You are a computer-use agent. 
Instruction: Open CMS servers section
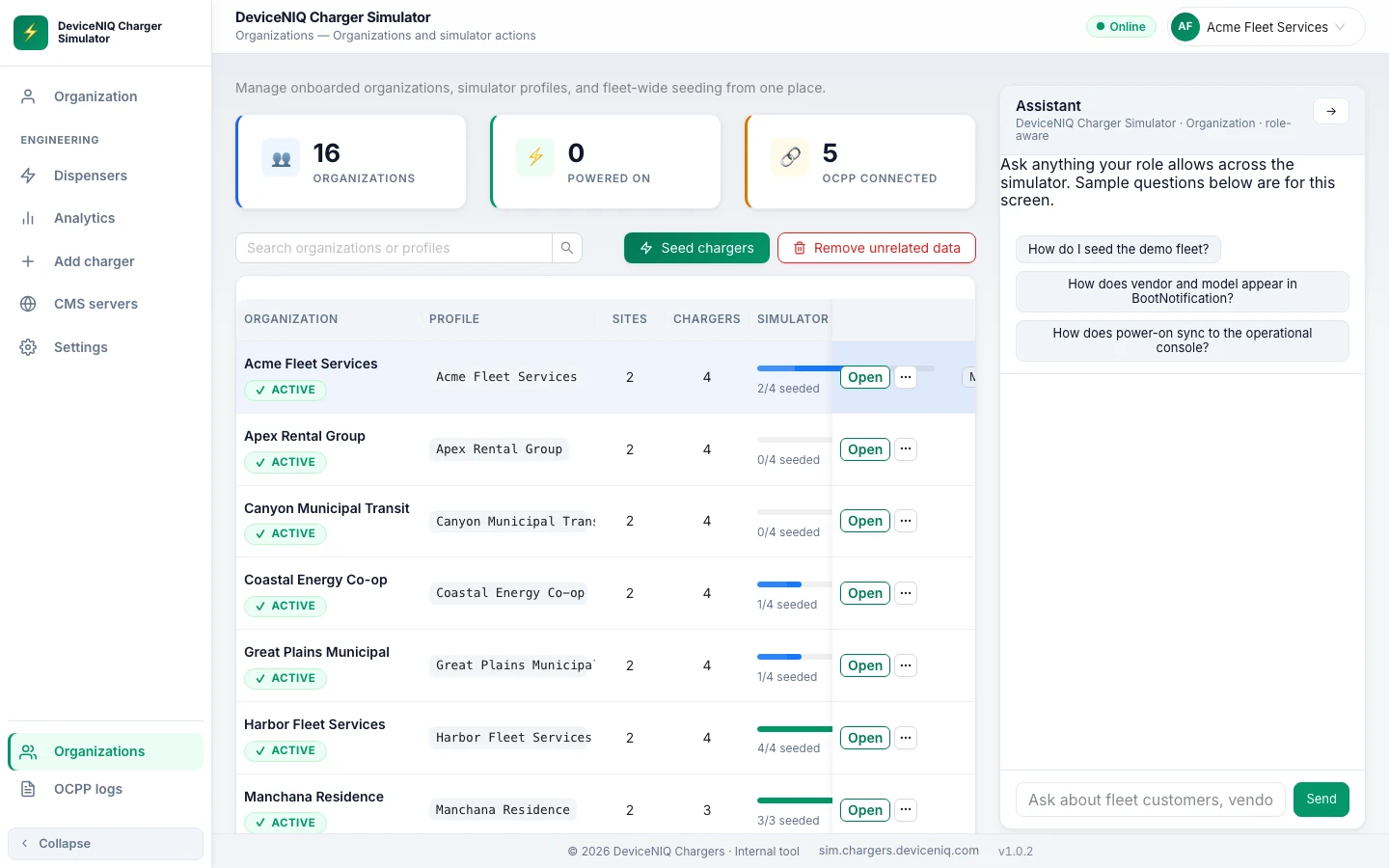pos(106,304)
